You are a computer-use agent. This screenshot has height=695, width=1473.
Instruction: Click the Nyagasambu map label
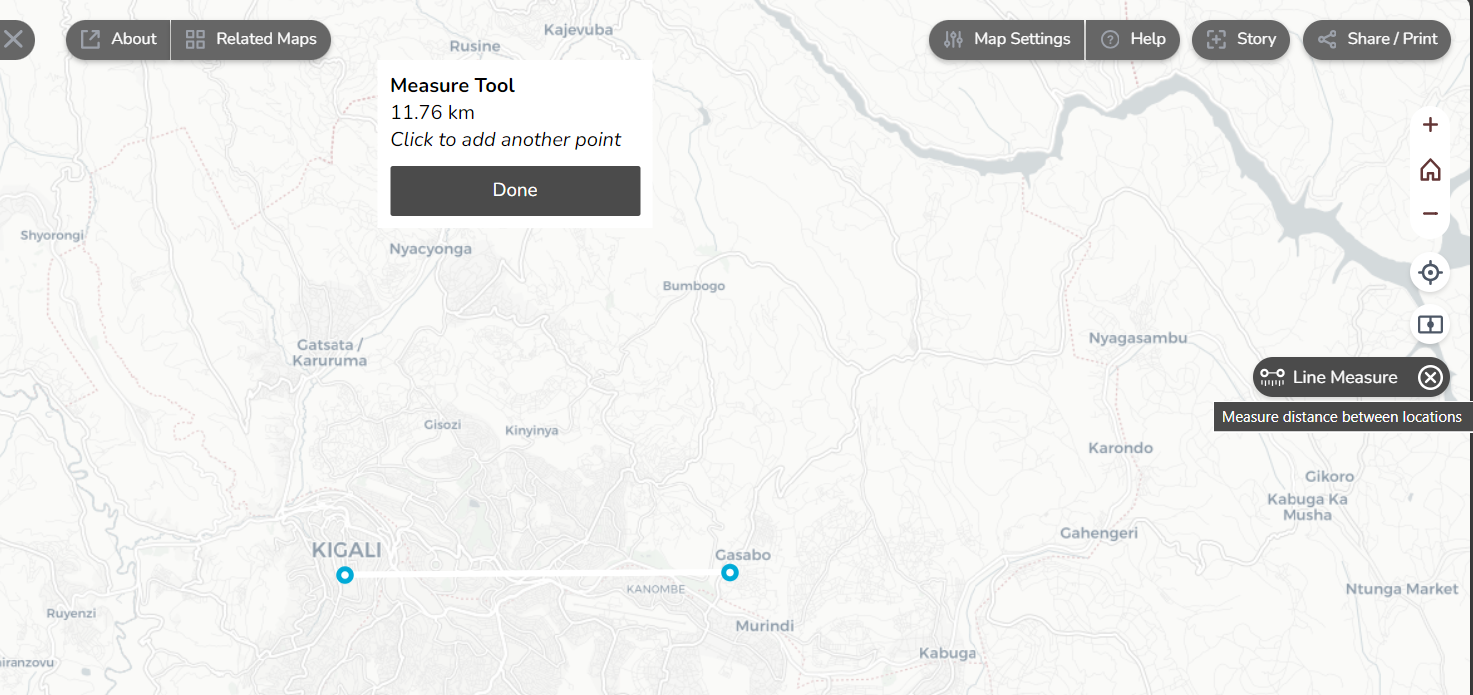(1138, 338)
